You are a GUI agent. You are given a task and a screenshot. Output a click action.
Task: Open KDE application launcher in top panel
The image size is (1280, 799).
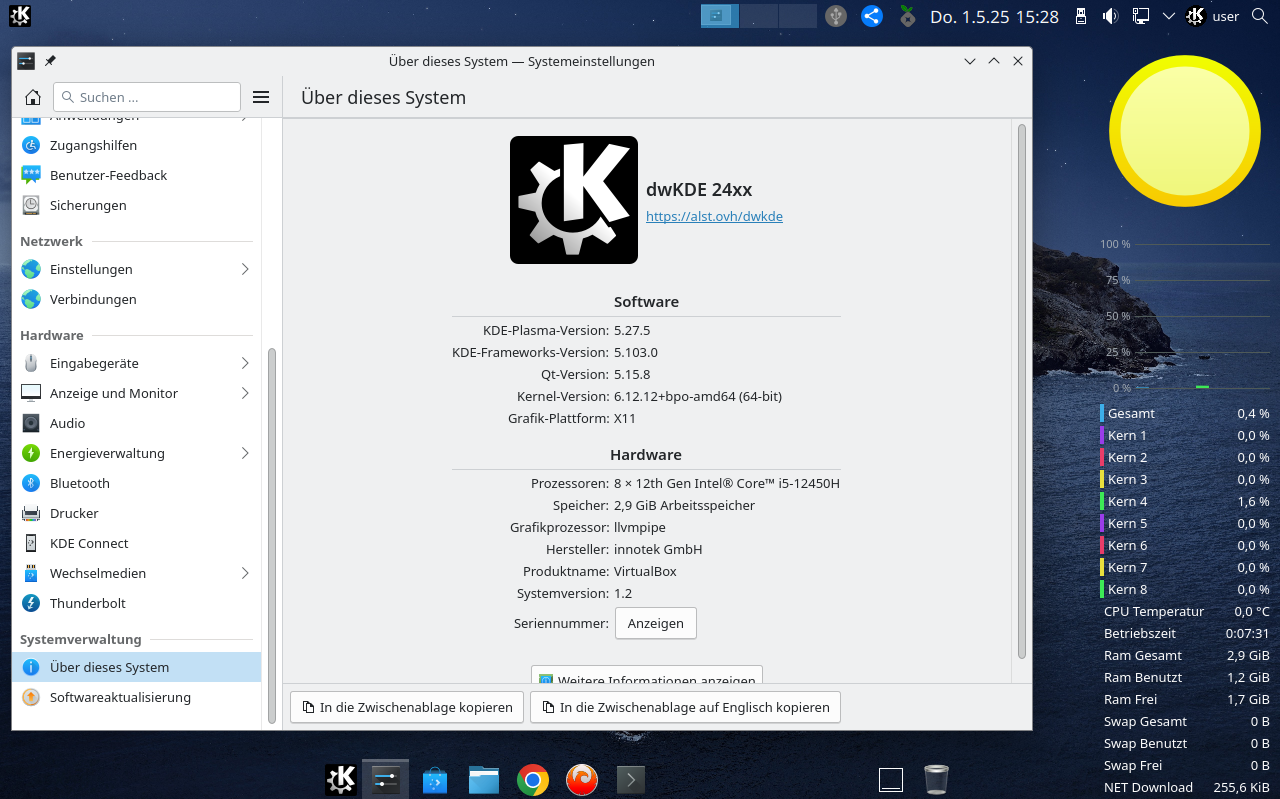click(x=20, y=16)
